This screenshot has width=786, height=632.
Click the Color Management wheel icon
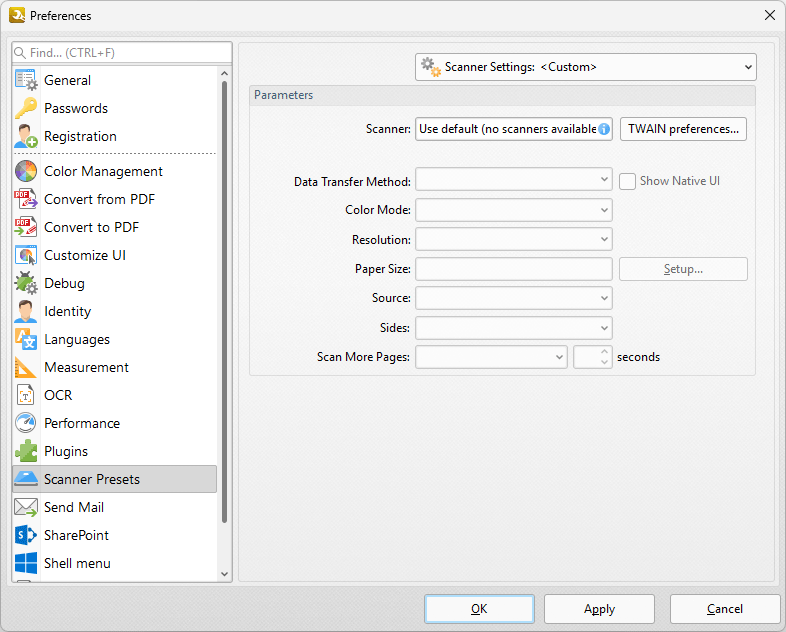point(26,171)
